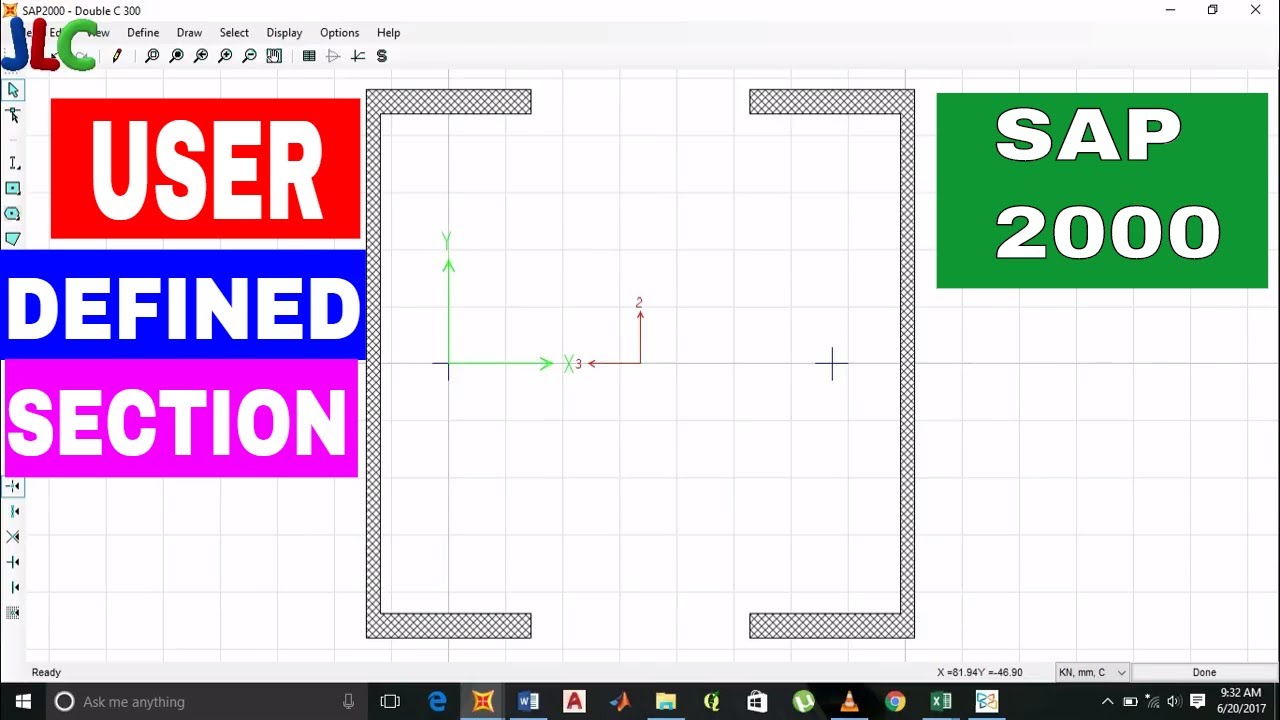Show hidden system tray icons
The height and width of the screenshot is (720, 1280).
pyautogui.click(x=1107, y=702)
